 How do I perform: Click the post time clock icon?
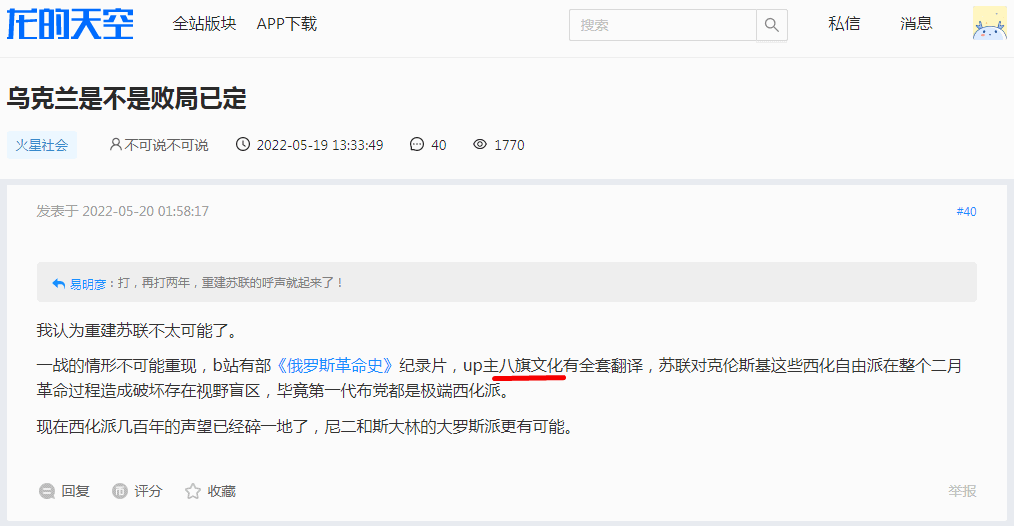tap(243, 144)
